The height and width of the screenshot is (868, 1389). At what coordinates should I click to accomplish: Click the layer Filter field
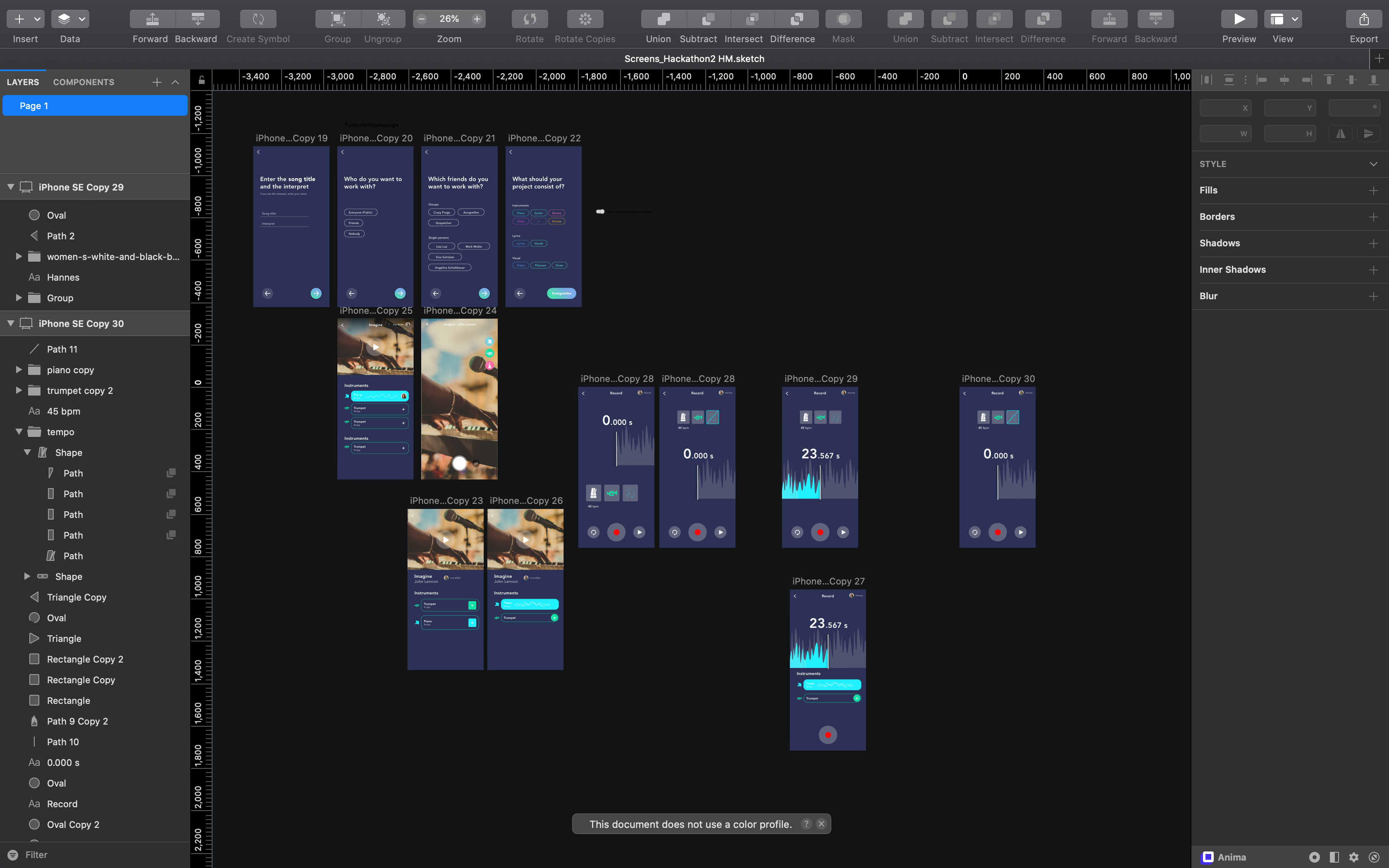click(x=86, y=855)
